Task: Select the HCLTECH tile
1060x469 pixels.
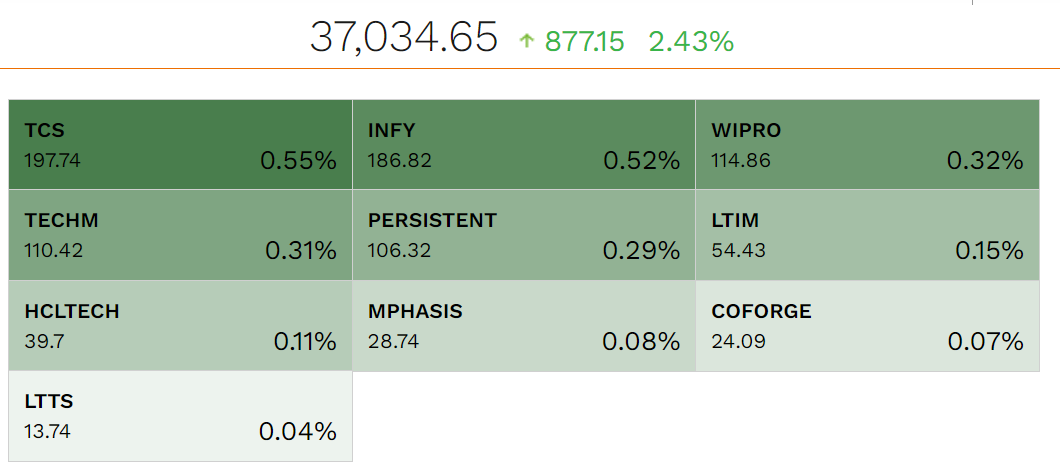Action: [181, 326]
